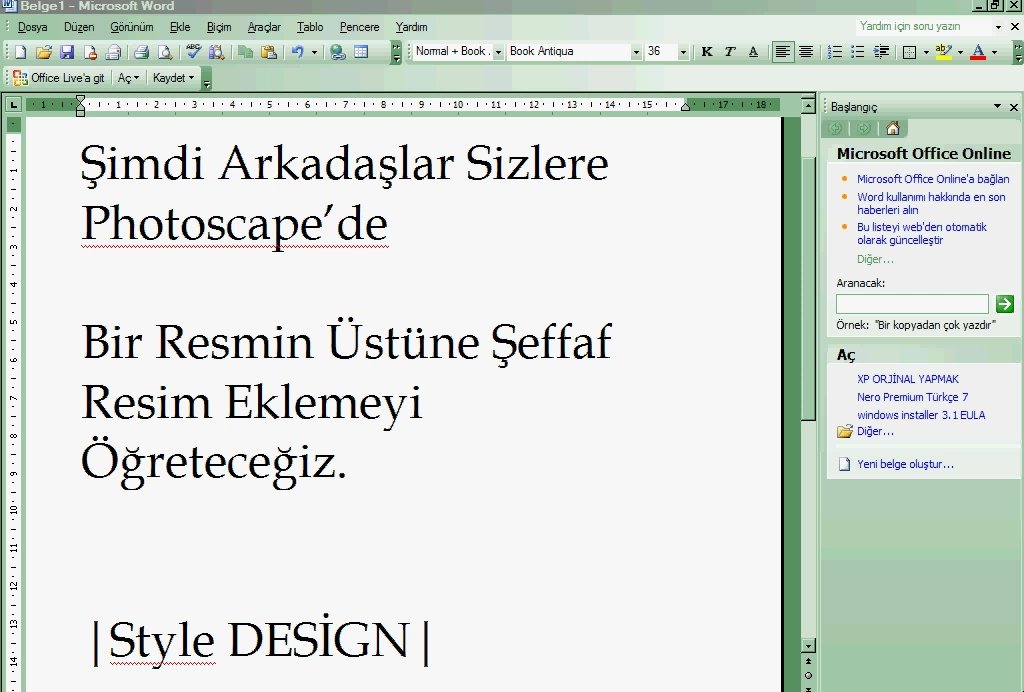Viewport: 1024px width, 692px height.
Task: Expand the font color dropdown arrow
Action: tap(995, 52)
